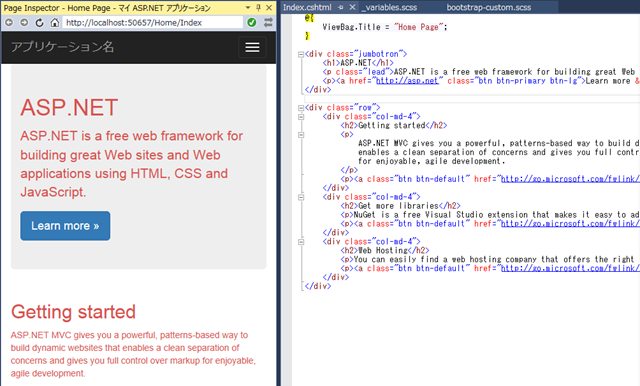
Task: Collapse the div class row block
Action: click(x=301, y=108)
